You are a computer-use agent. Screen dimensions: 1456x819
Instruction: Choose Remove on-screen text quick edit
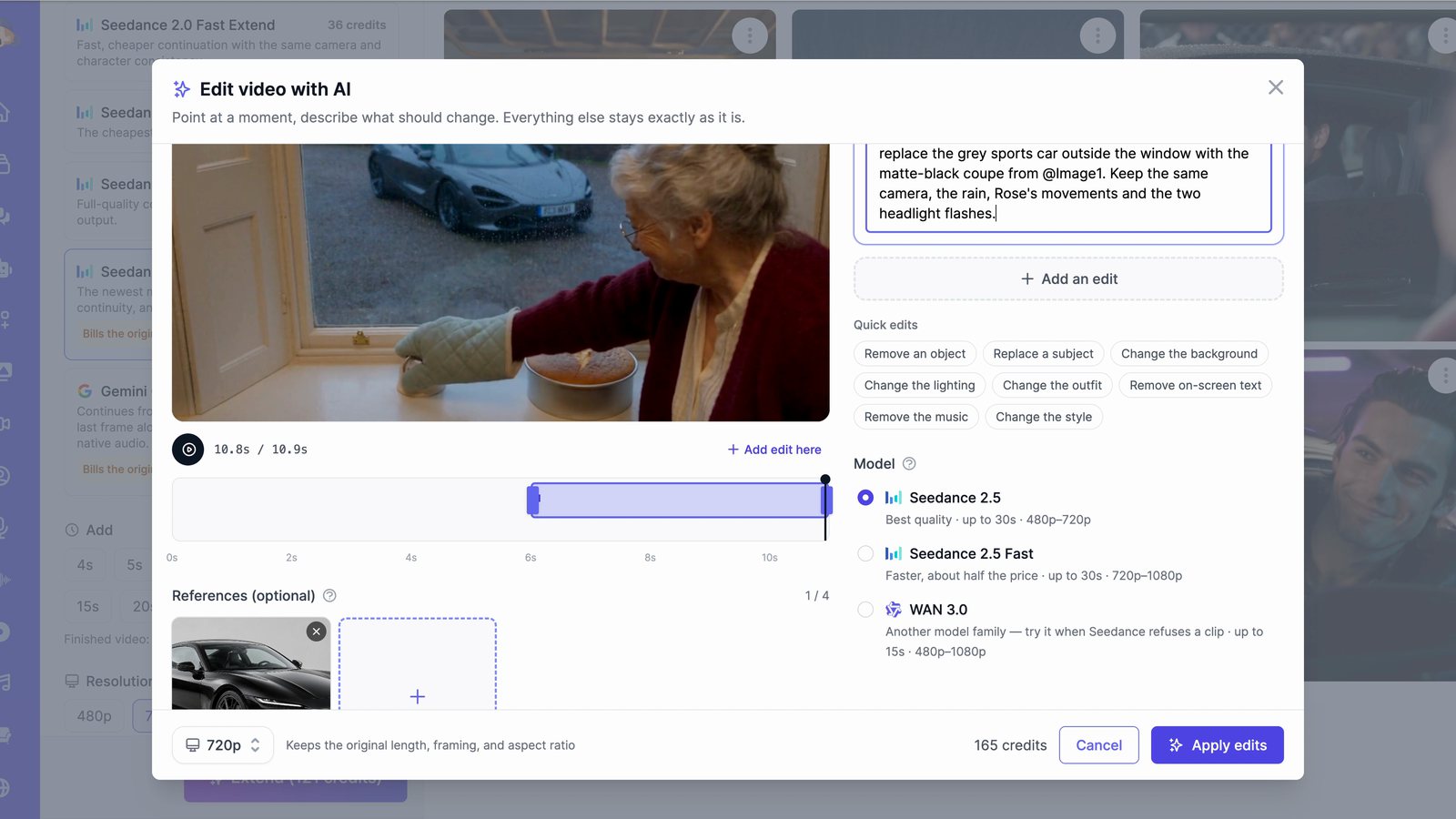pos(1195,386)
